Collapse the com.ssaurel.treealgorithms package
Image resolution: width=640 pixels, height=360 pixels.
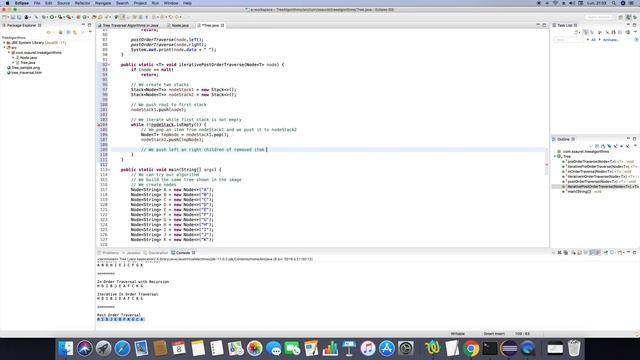pos(9,53)
